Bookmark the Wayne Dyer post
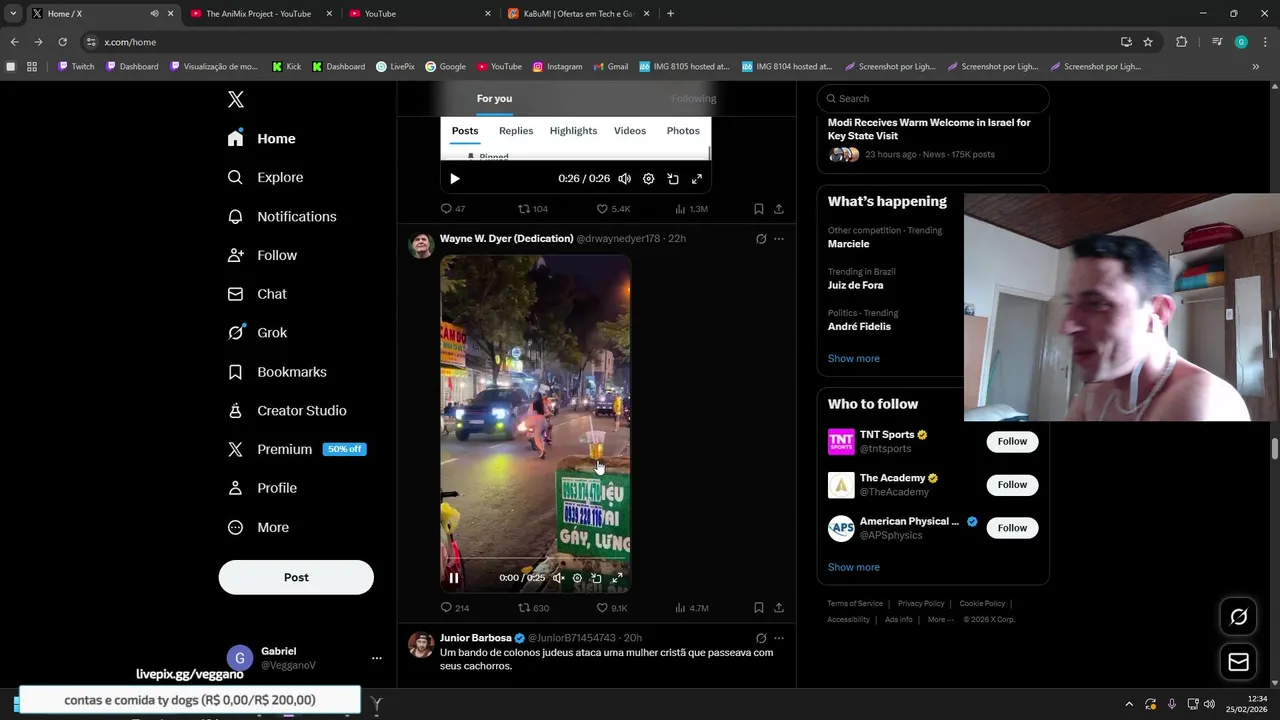The height and width of the screenshot is (720, 1280). [x=759, y=608]
